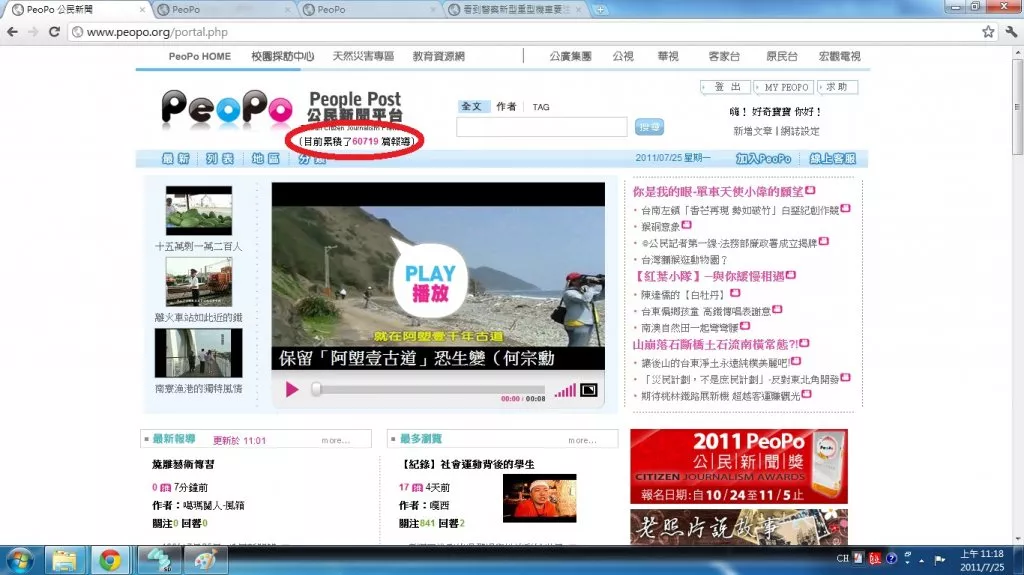Viewport: 1024px width, 575px height.
Task: Open File Explorer from the taskbar
Action: click(65, 561)
